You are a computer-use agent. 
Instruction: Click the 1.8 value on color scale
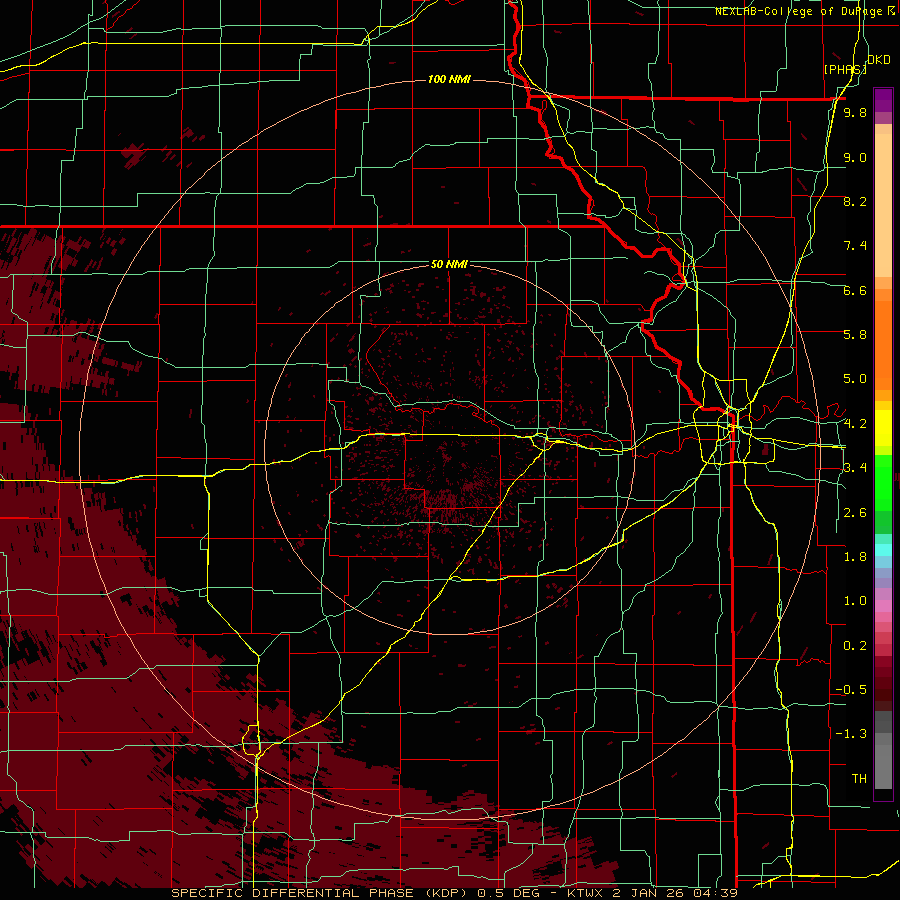(x=855, y=557)
